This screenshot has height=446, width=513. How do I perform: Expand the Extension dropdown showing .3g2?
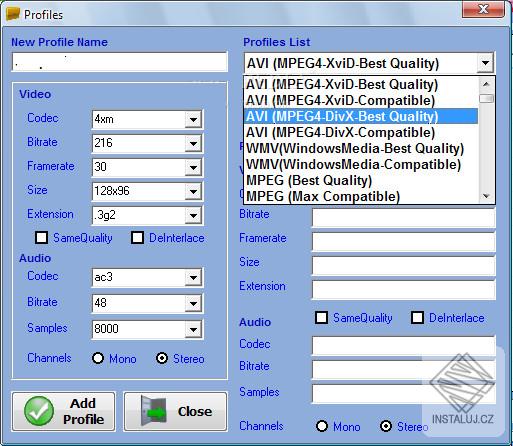[193, 215]
